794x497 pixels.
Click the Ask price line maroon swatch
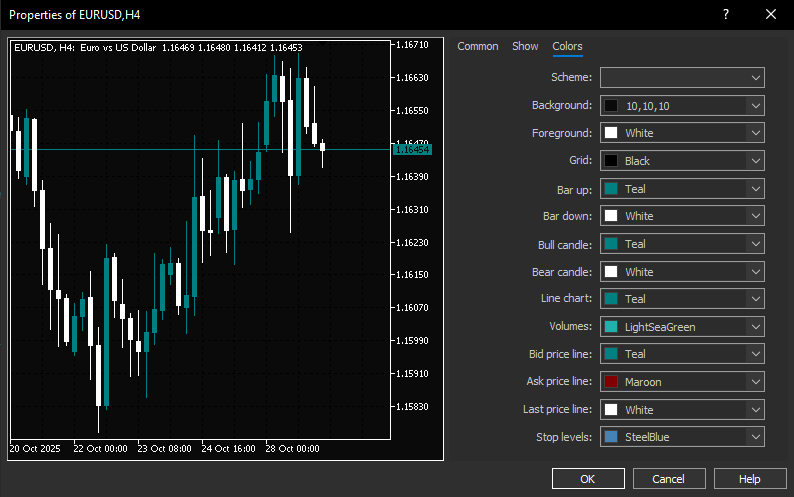[x=611, y=382]
